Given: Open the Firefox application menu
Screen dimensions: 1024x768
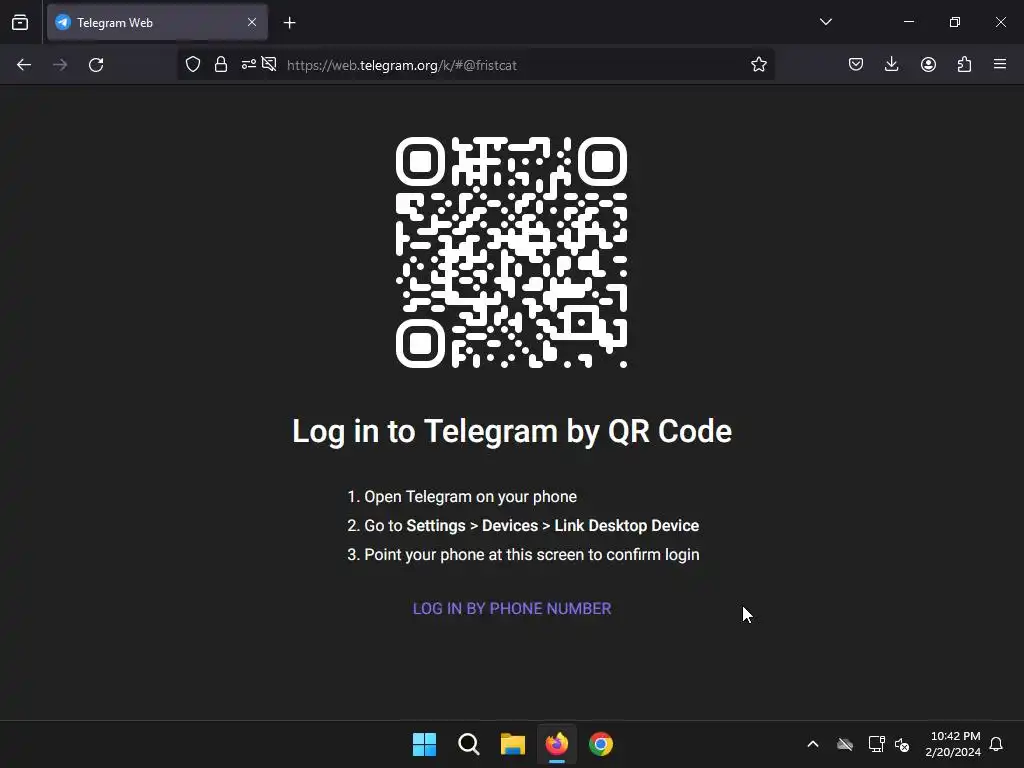Looking at the screenshot, I should [1000, 65].
